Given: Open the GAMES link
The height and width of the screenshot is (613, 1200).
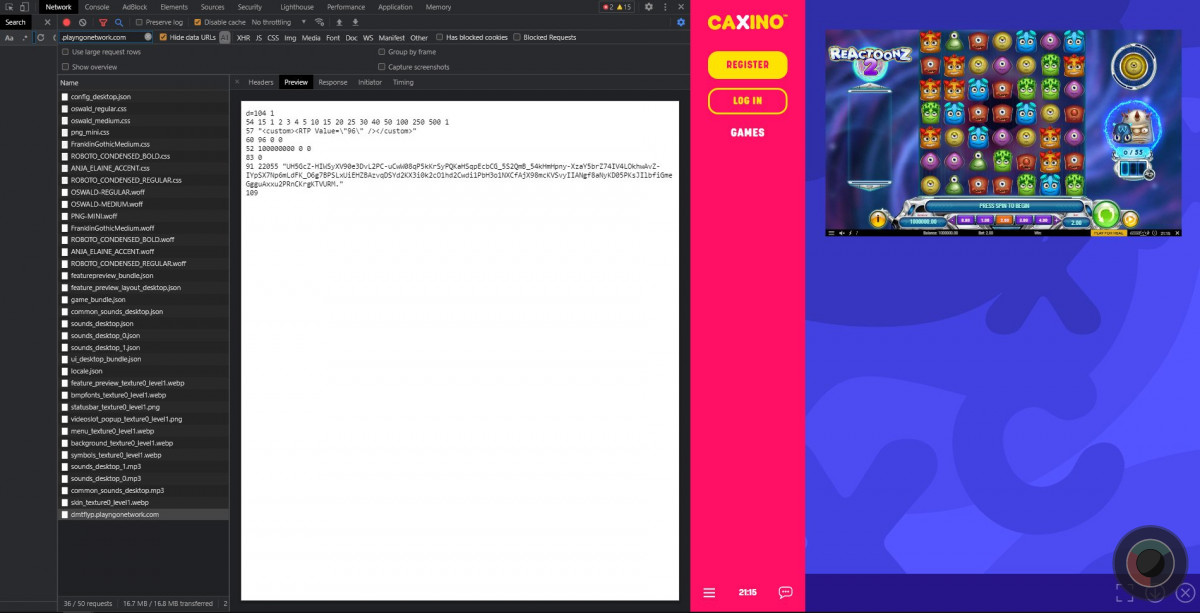Looking at the screenshot, I should pyautogui.click(x=748, y=132).
